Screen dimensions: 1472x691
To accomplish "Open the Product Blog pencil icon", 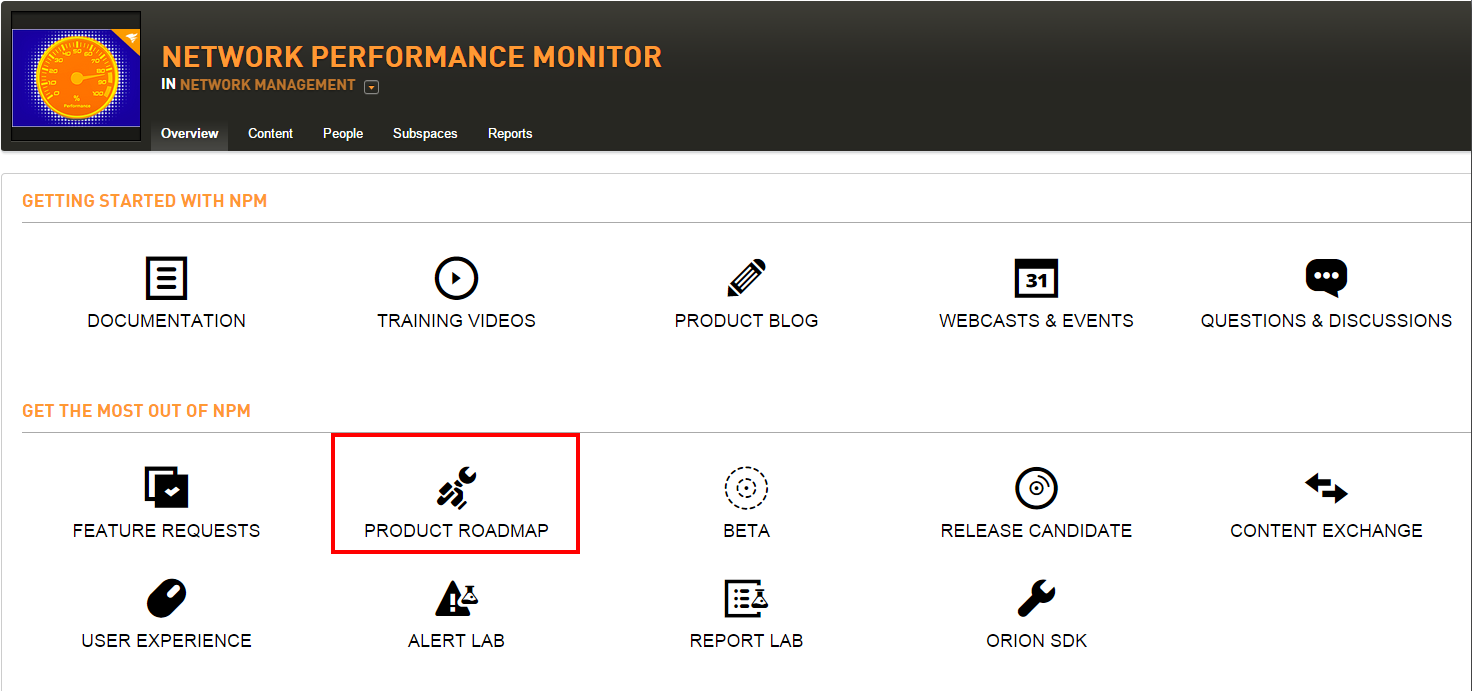I will (747, 278).
